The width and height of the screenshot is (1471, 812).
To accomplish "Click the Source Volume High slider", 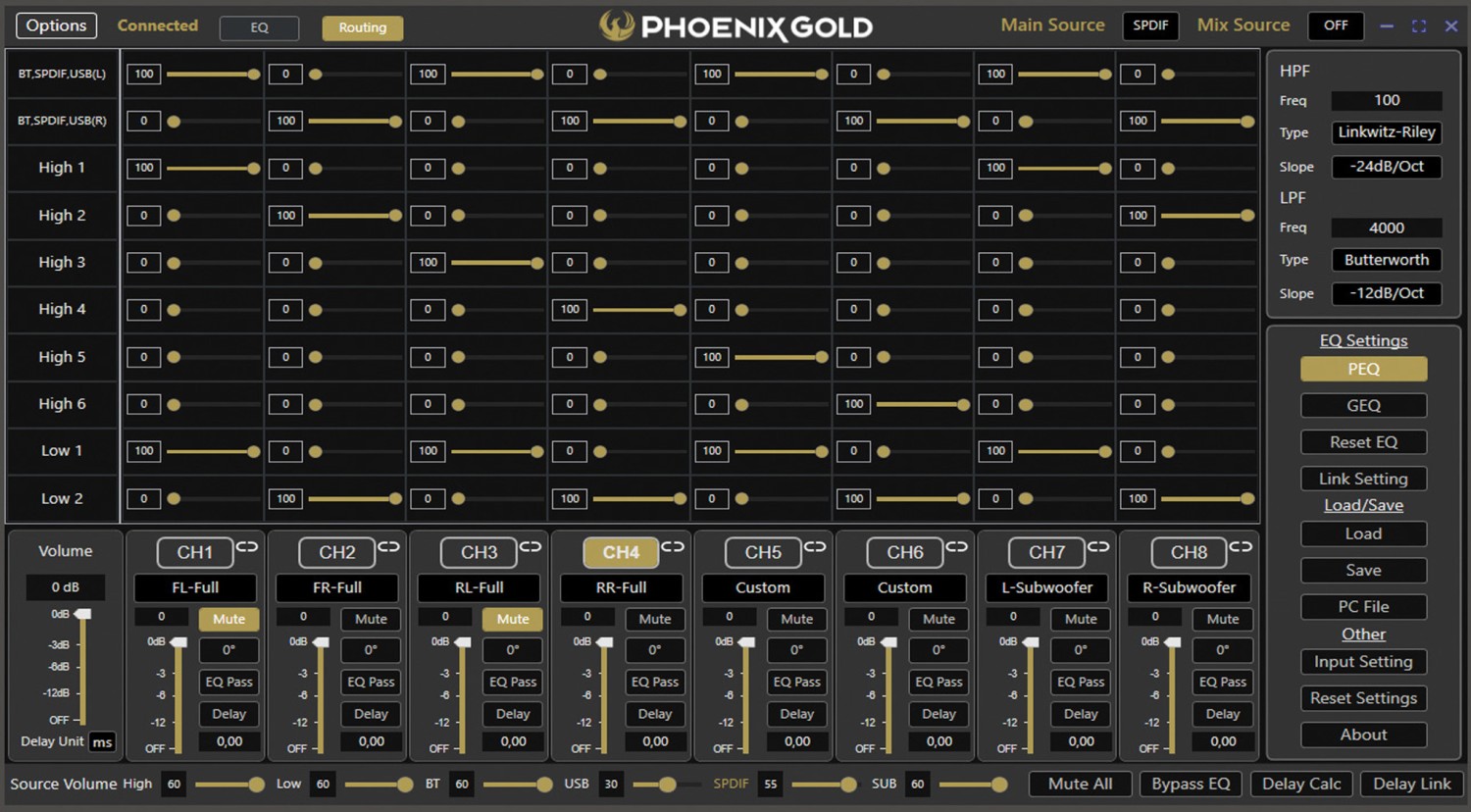I will tap(228, 784).
